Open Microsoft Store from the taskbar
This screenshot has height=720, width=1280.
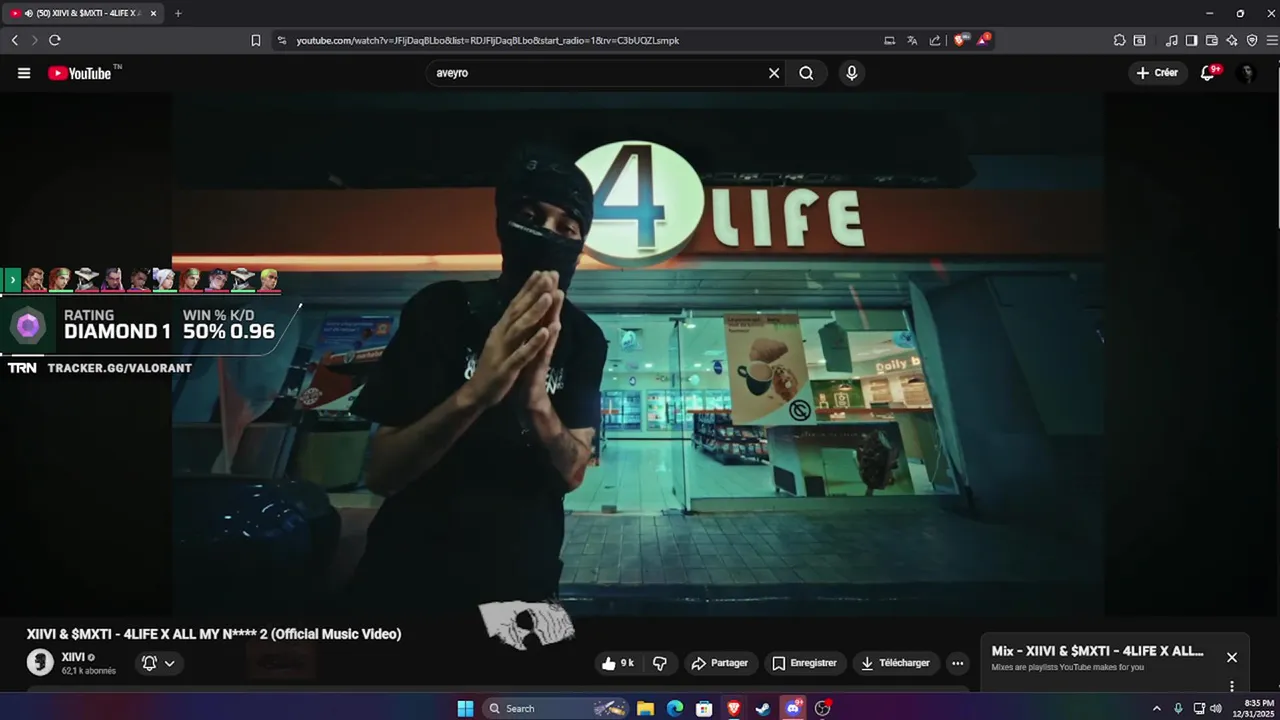pos(704,708)
